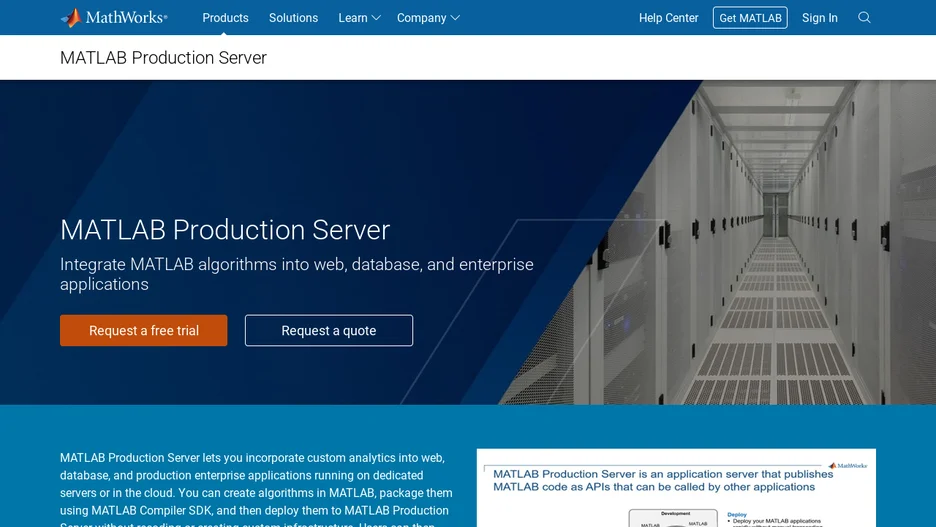The height and width of the screenshot is (527, 936).
Task: Click the Get MATLAB button
Action: coord(750,18)
